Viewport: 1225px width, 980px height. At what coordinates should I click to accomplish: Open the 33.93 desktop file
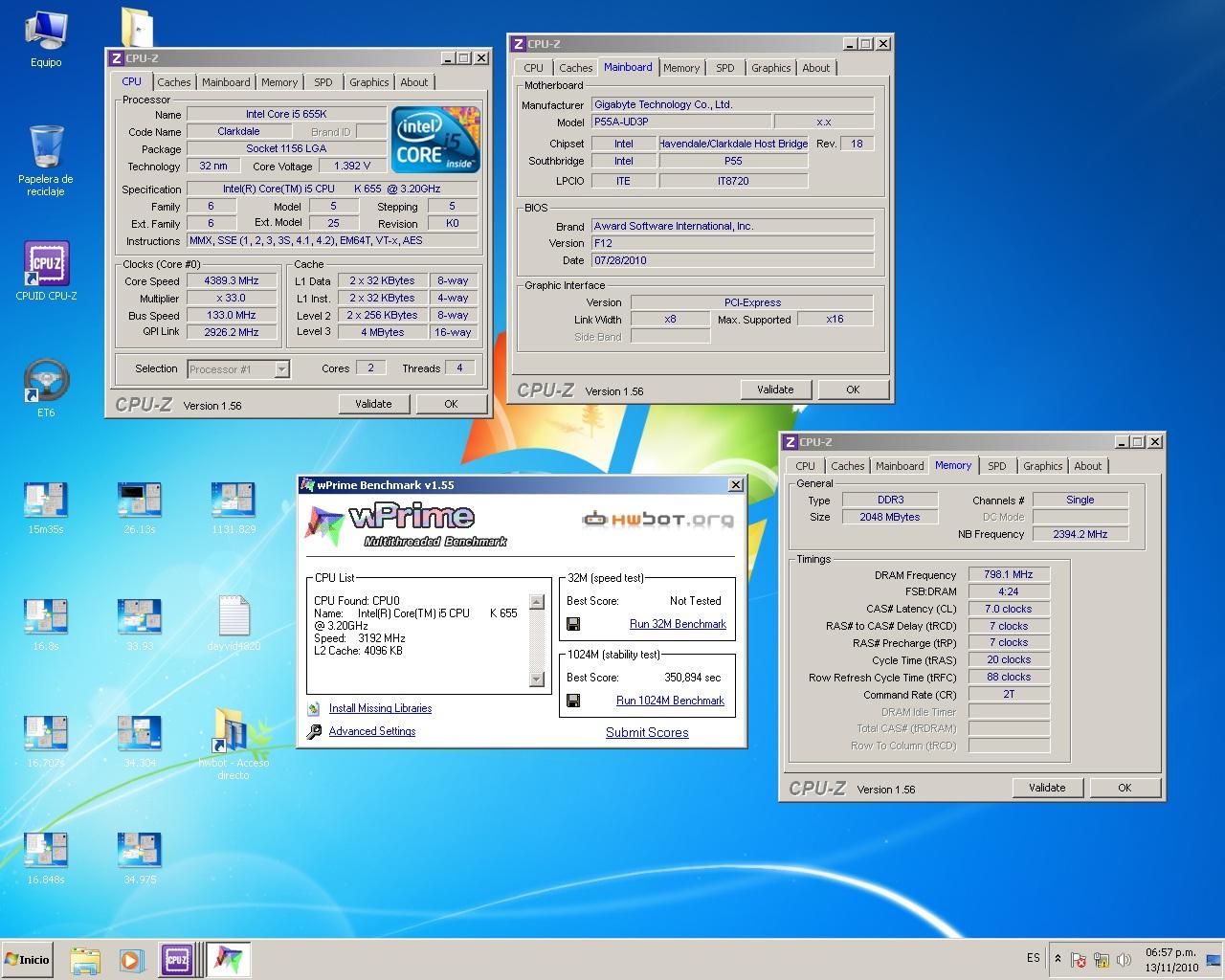tap(140, 625)
